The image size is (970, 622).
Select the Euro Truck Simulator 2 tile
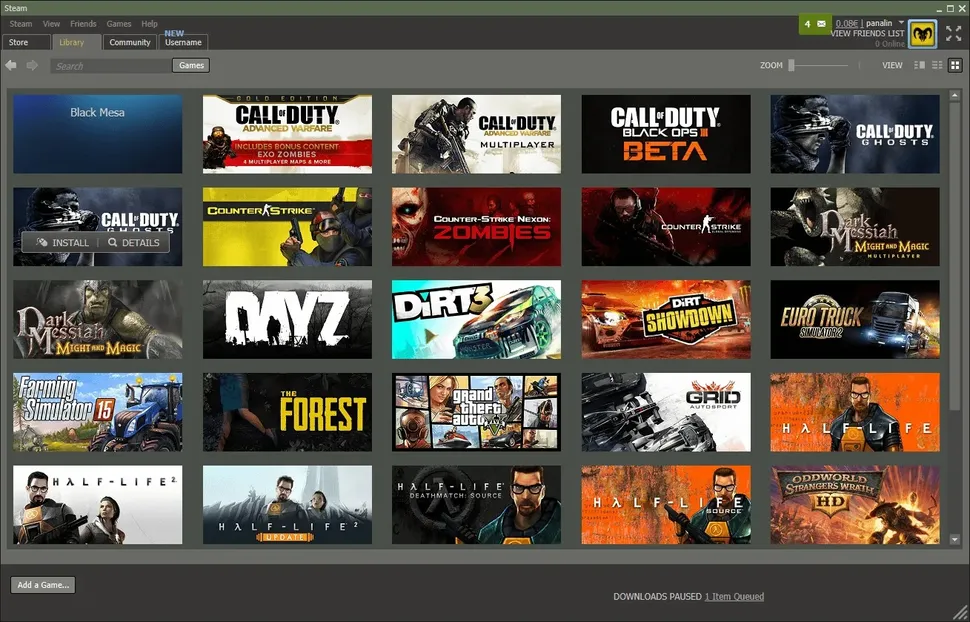point(855,319)
